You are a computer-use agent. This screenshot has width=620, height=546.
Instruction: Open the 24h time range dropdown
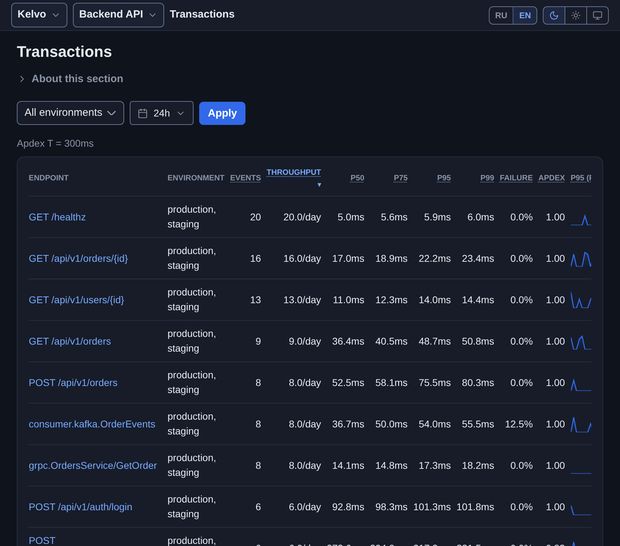(x=161, y=113)
